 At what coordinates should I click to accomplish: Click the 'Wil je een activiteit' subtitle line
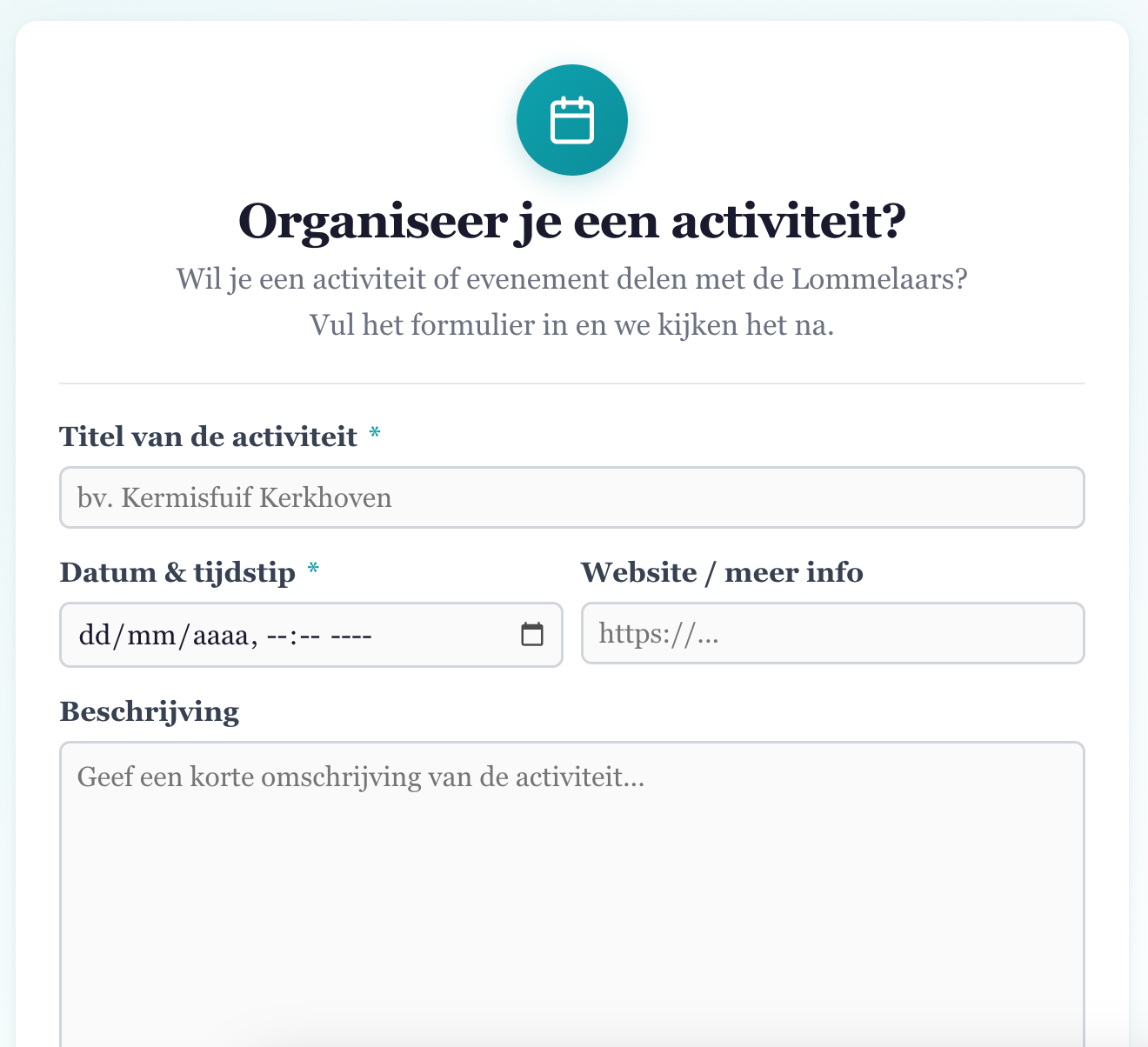(x=571, y=280)
